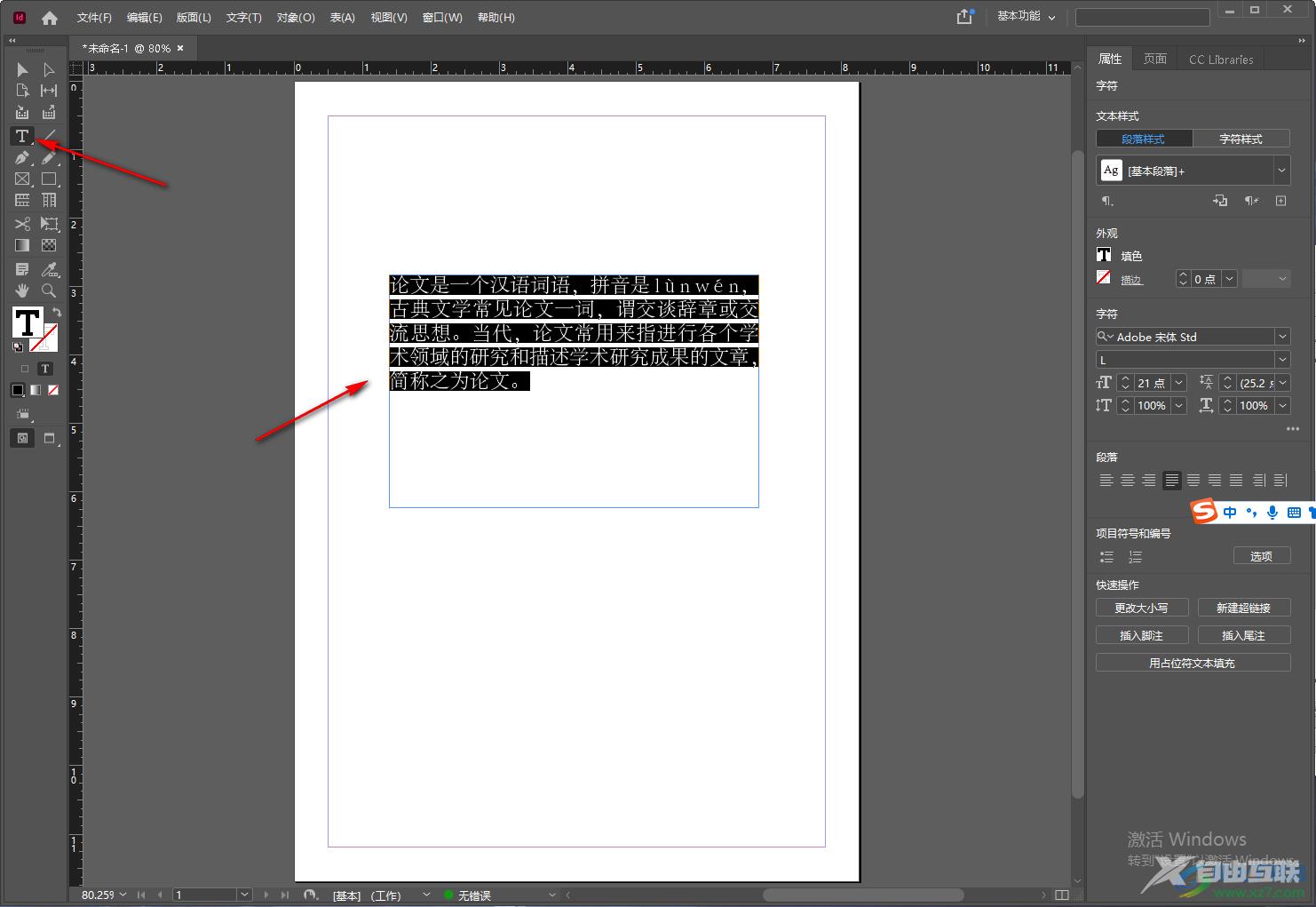The image size is (1316, 907).
Task: Switch to the CC Libraries tab
Action: point(1221,59)
